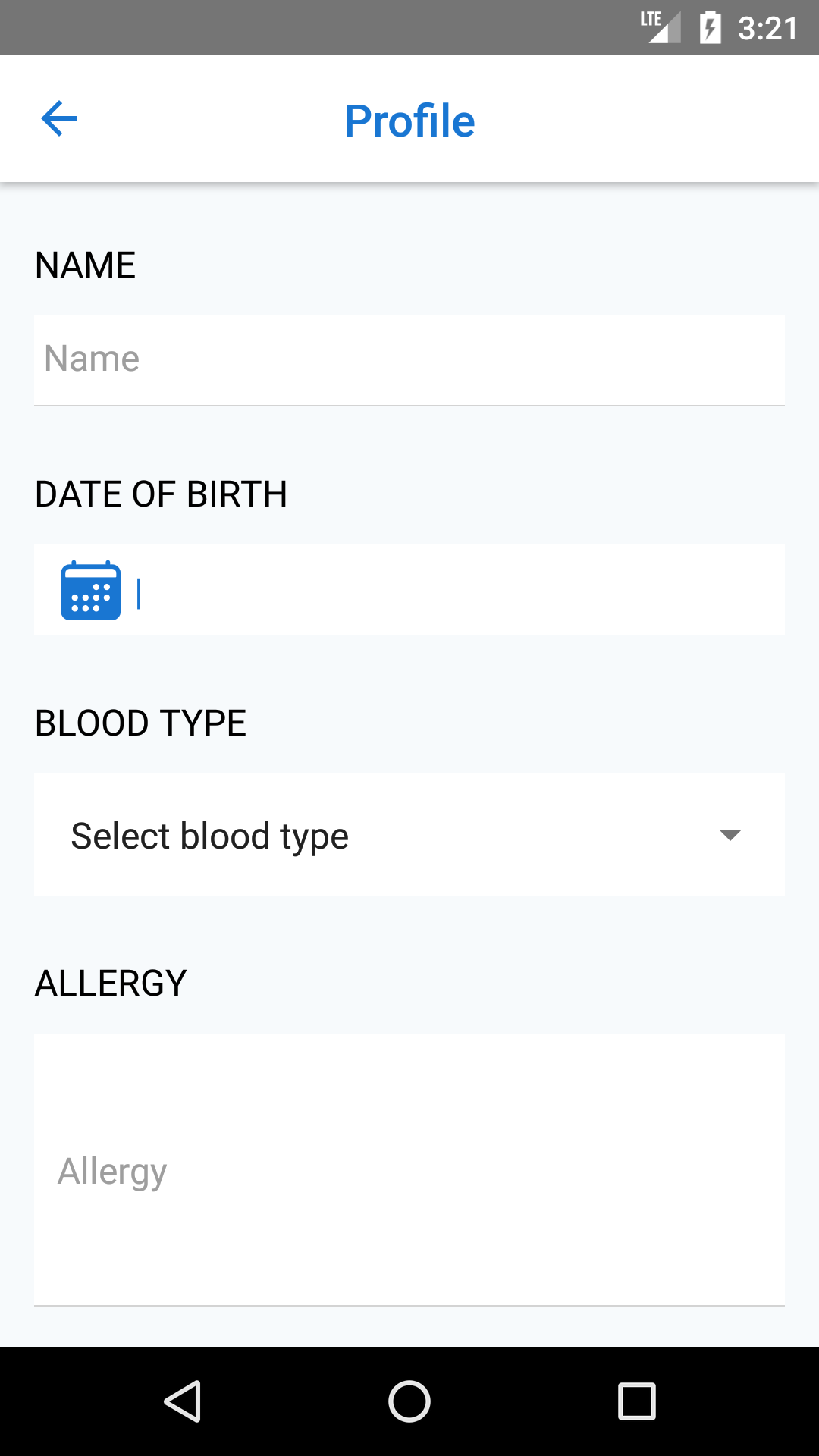This screenshot has height=1456, width=819.
Task: Open the 'Select blood type' selector
Action: [209, 836]
